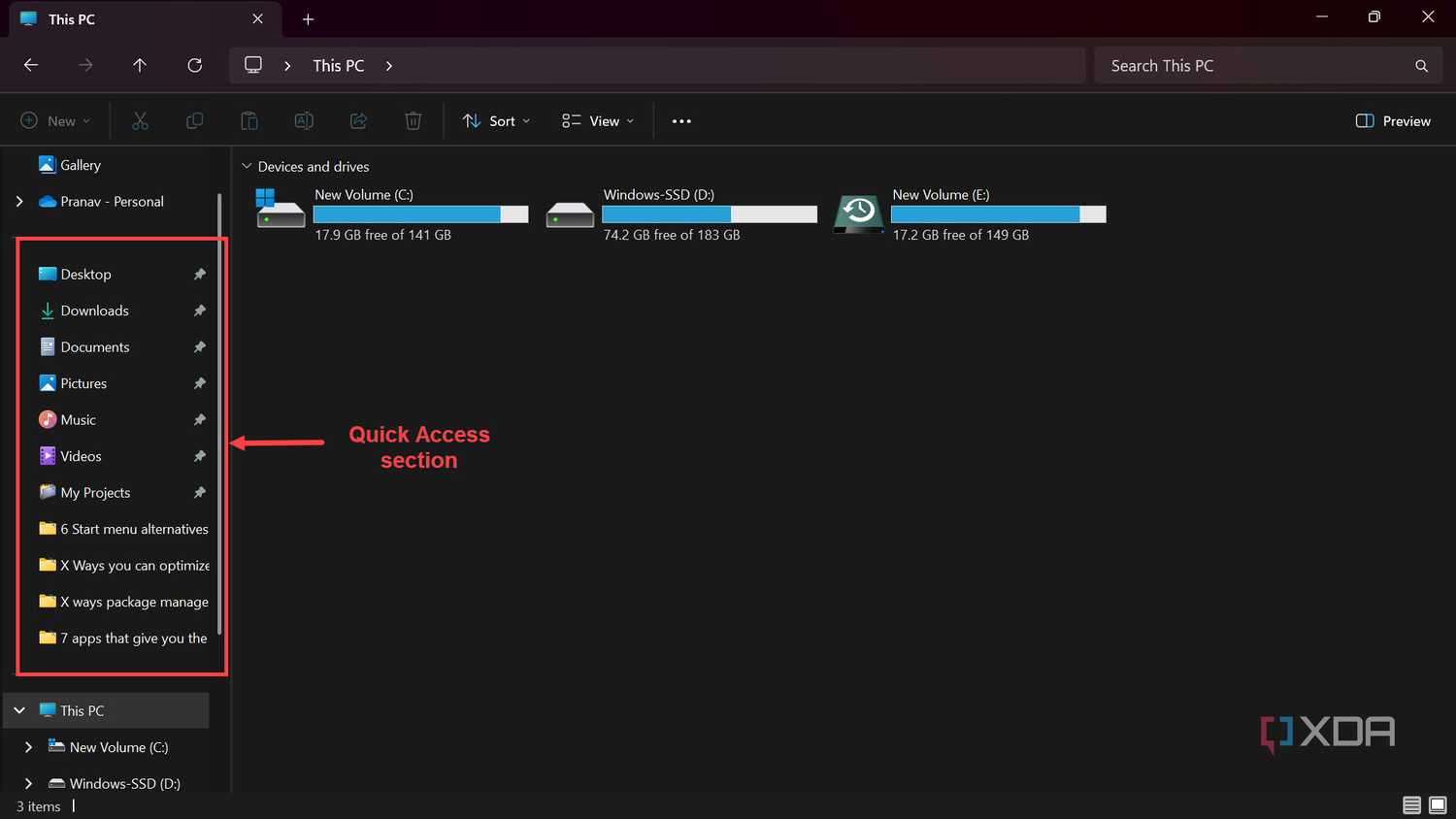The image size is (1456, 819).
Task: Click the monitor icon in address bar
Action: pos(253,65)
